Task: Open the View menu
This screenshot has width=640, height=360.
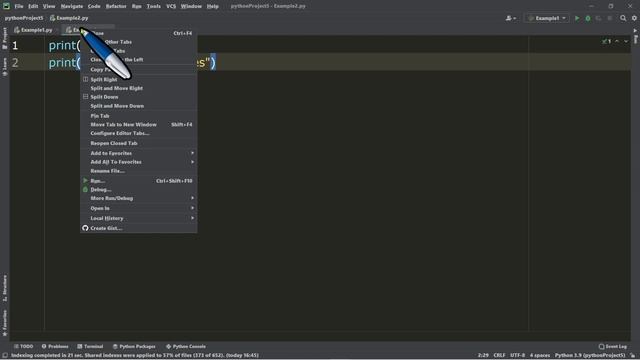Action: (x=49, y=6)
